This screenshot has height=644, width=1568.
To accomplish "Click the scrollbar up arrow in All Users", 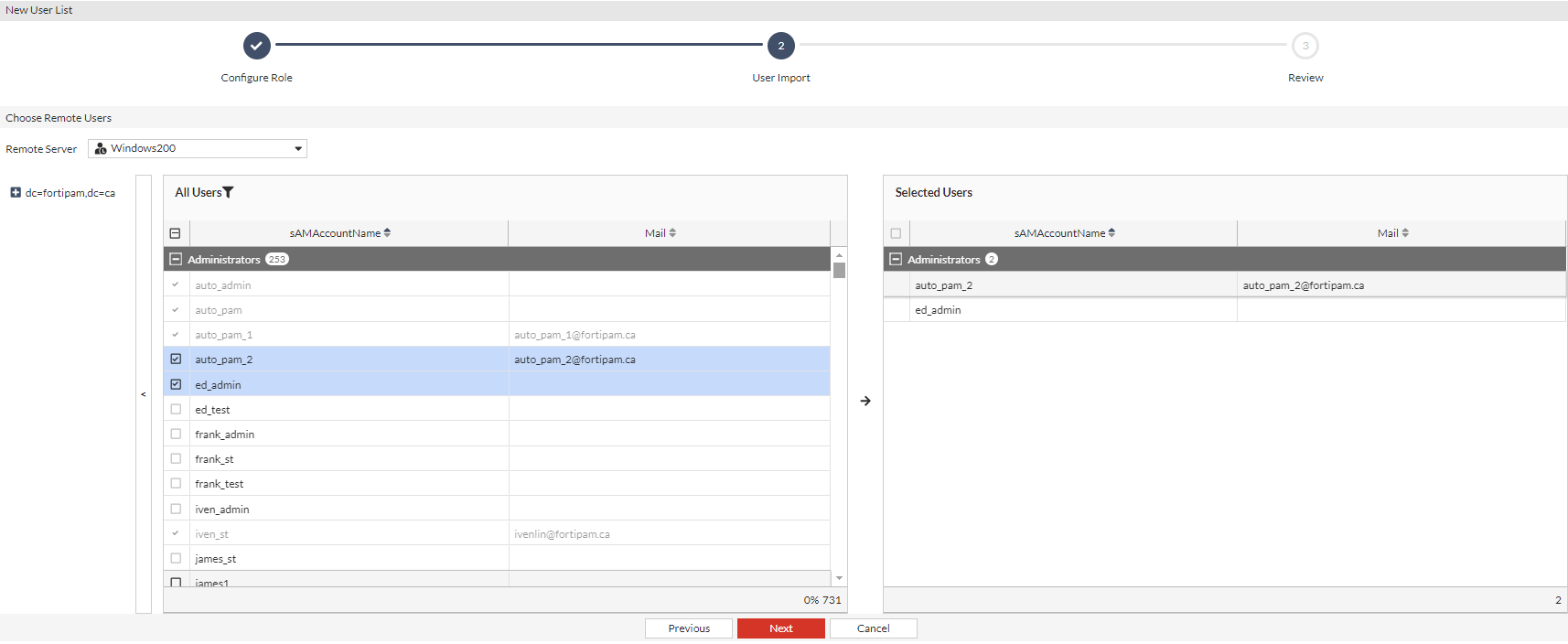I will 839,255.
